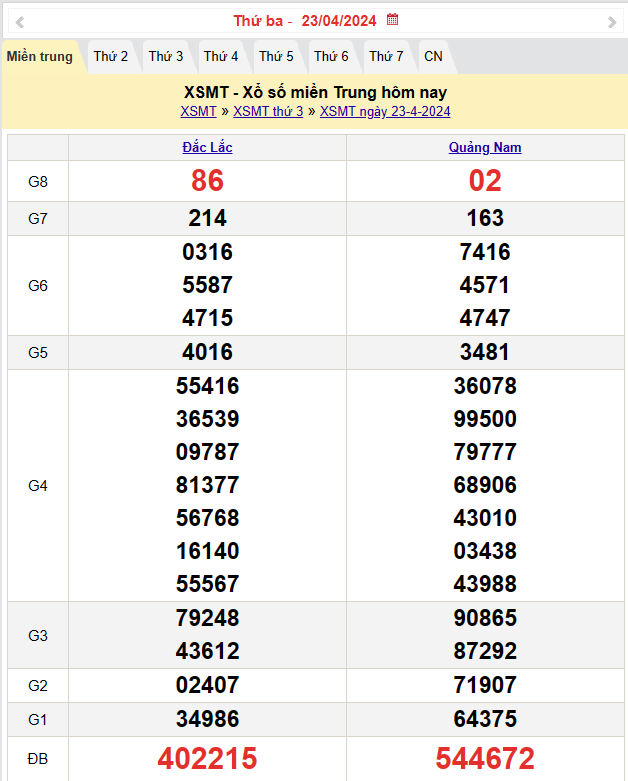Open the Quảng Nam province link

[485, 148]
